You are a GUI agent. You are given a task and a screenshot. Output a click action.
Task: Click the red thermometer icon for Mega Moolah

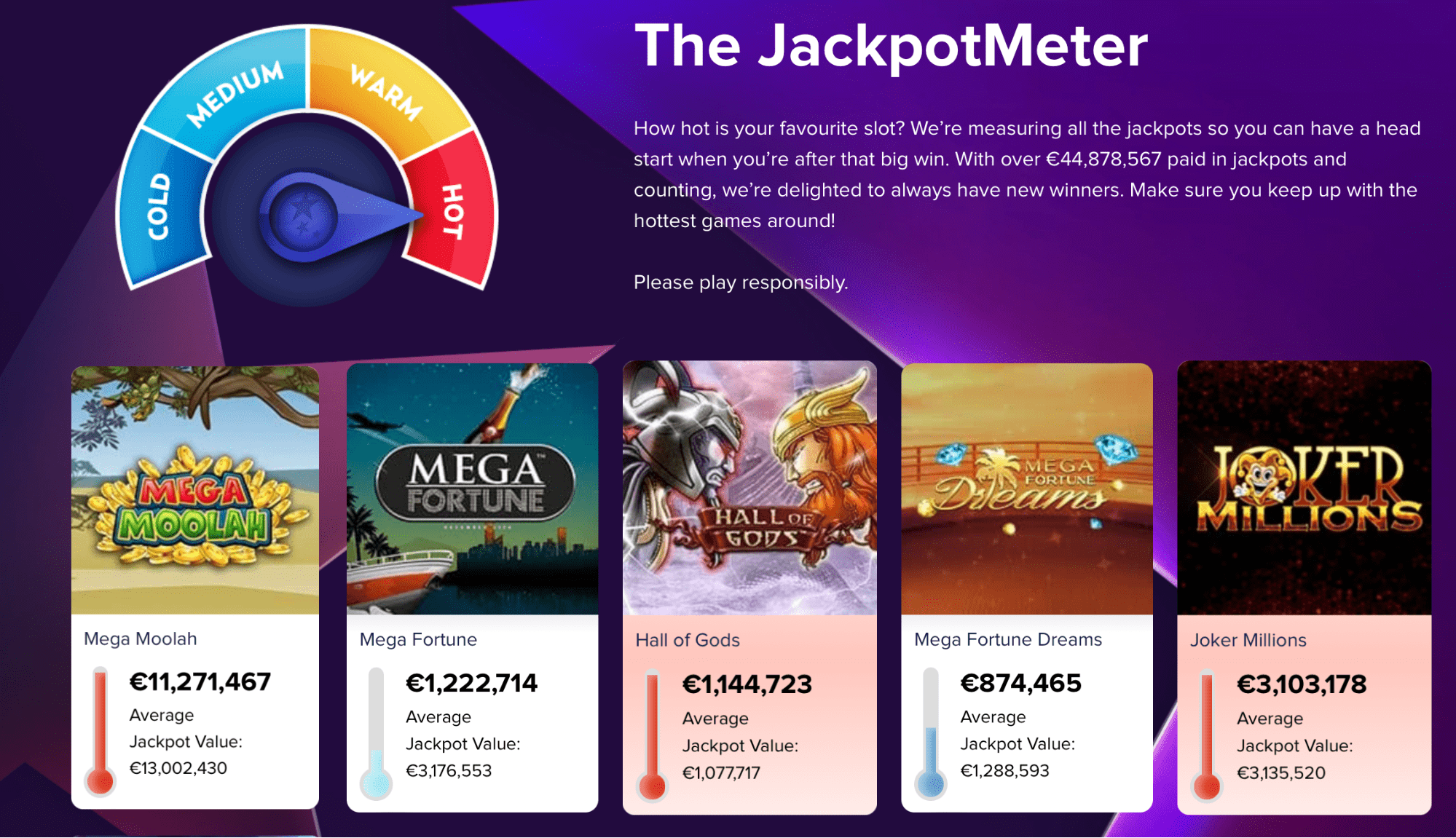point(101,732)
